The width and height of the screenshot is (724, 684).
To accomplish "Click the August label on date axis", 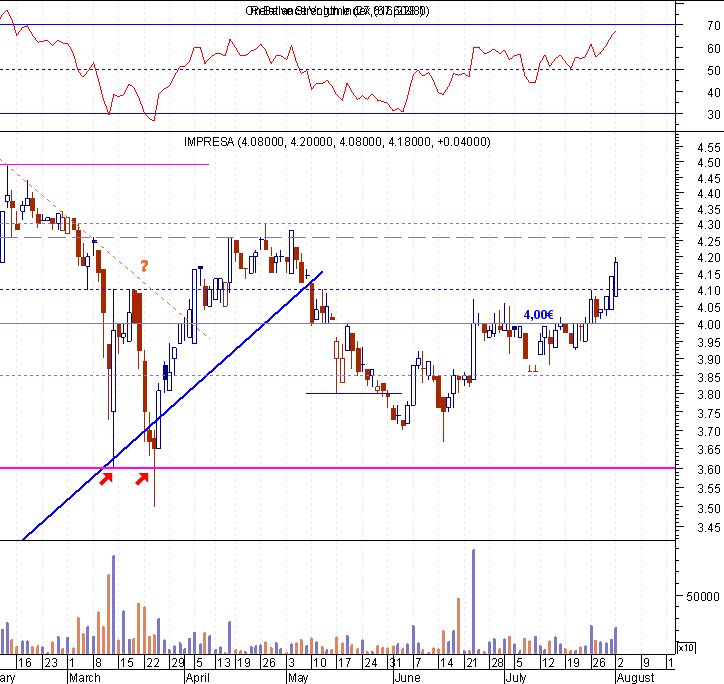I will coord(636,678).
